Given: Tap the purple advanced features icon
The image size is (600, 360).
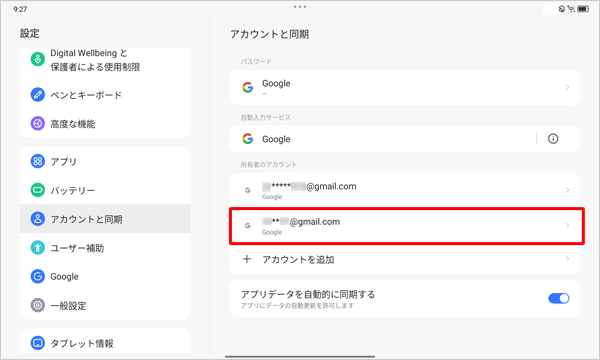Looking at the screenshot, I should click(38, 124).
